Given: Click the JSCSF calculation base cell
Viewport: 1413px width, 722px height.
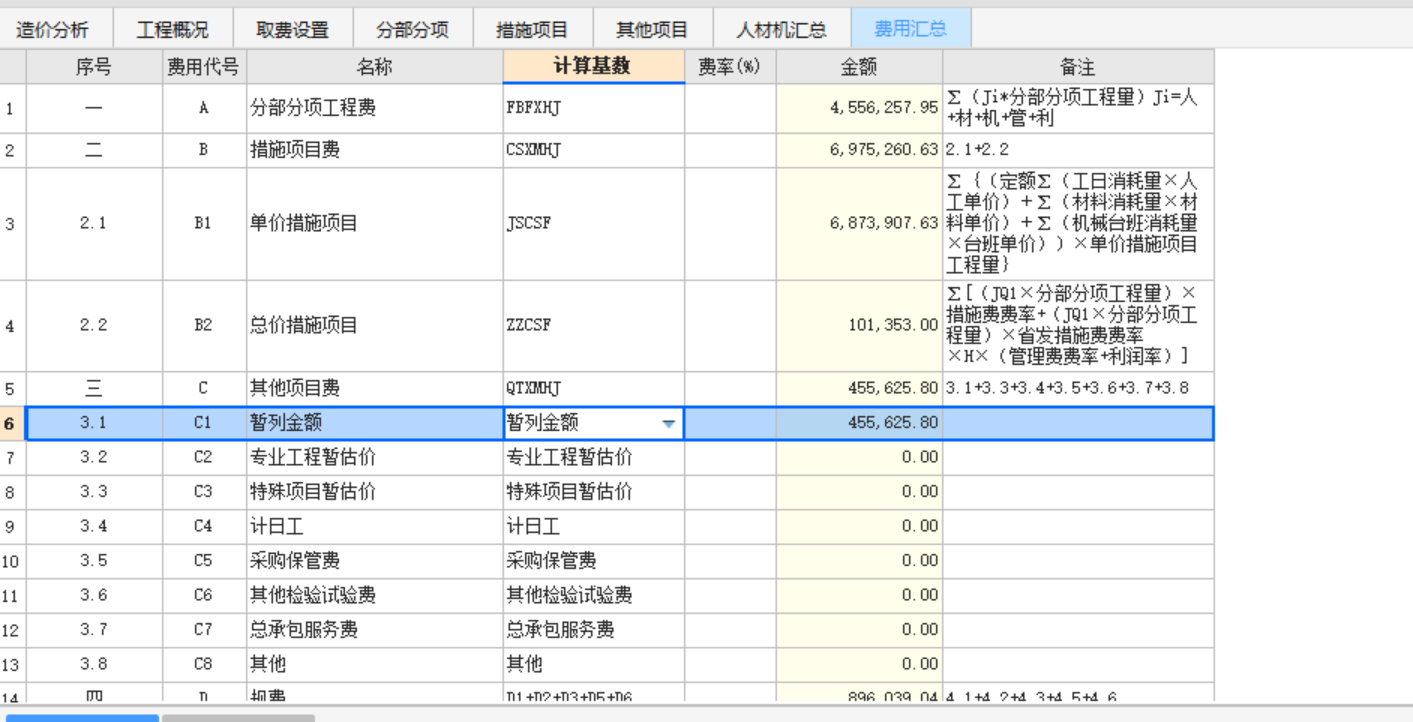Looking at the screenshot, I should click(x=594, y=224).
